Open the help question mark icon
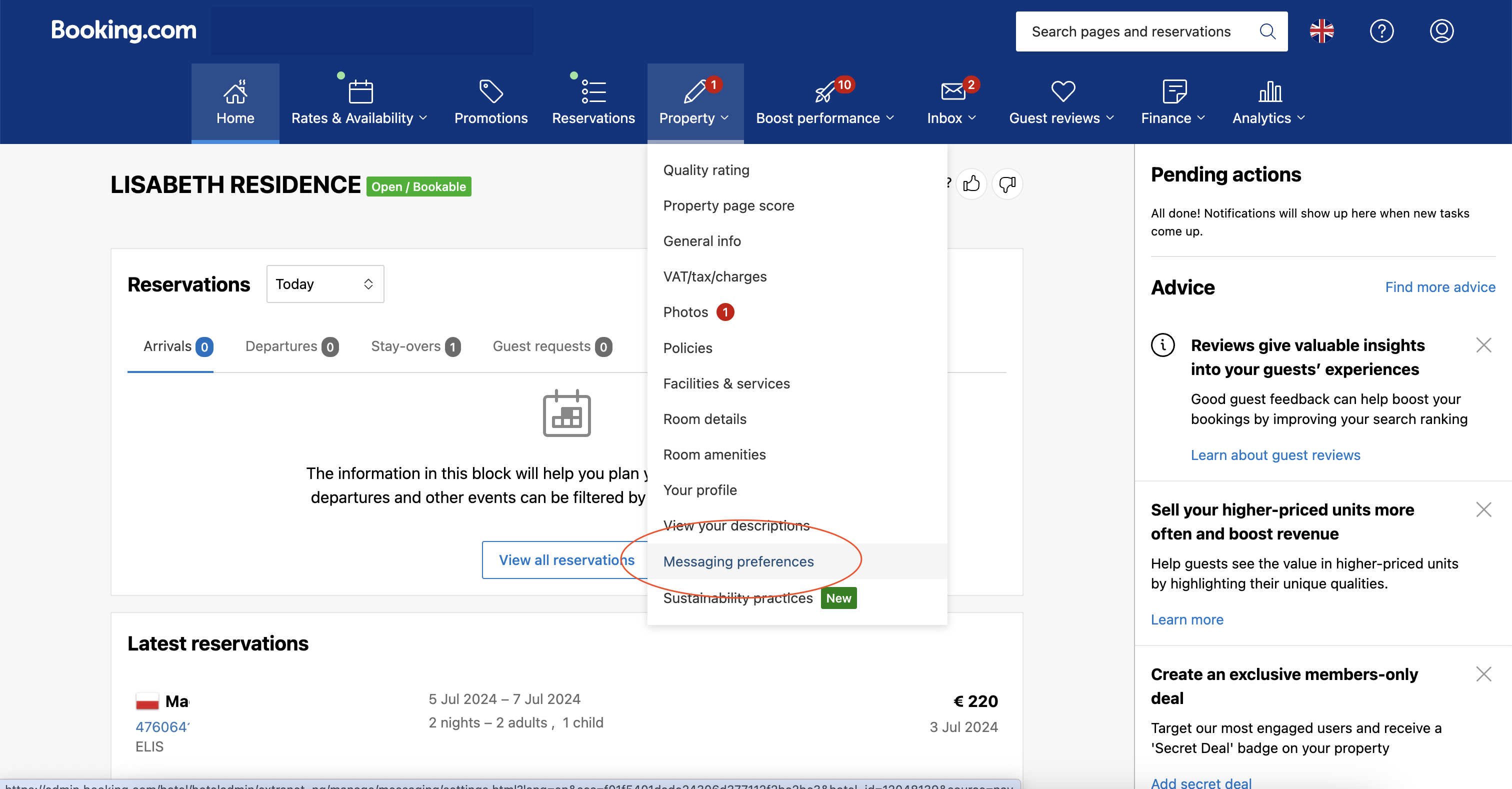1512x789 pixels. click(1381, 31)
